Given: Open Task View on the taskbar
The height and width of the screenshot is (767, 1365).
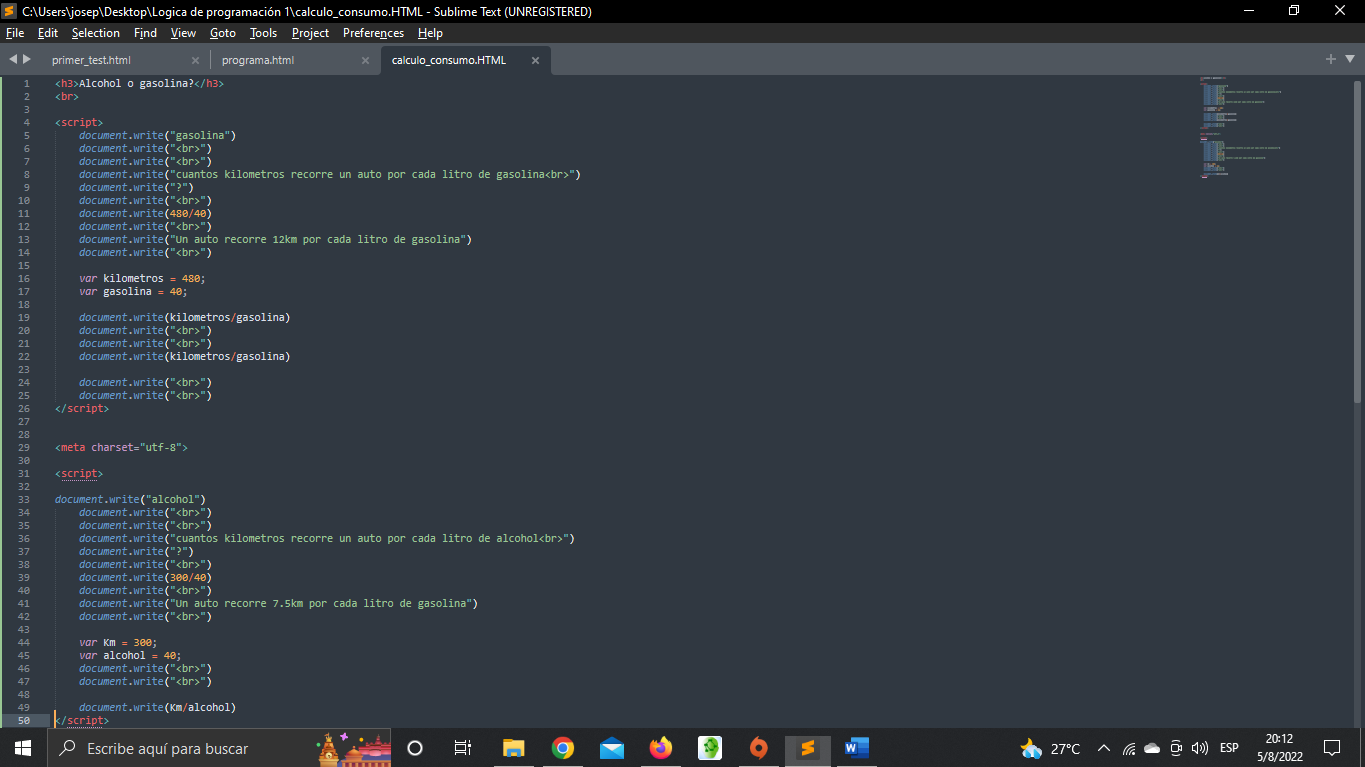Looking at the screenshot, I should pos(462,748).
